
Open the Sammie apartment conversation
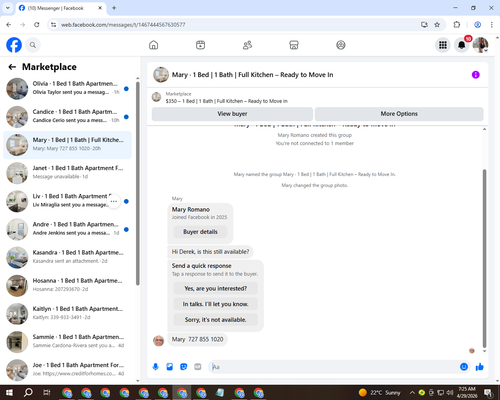pyautogui.click(x=67, y=342)
